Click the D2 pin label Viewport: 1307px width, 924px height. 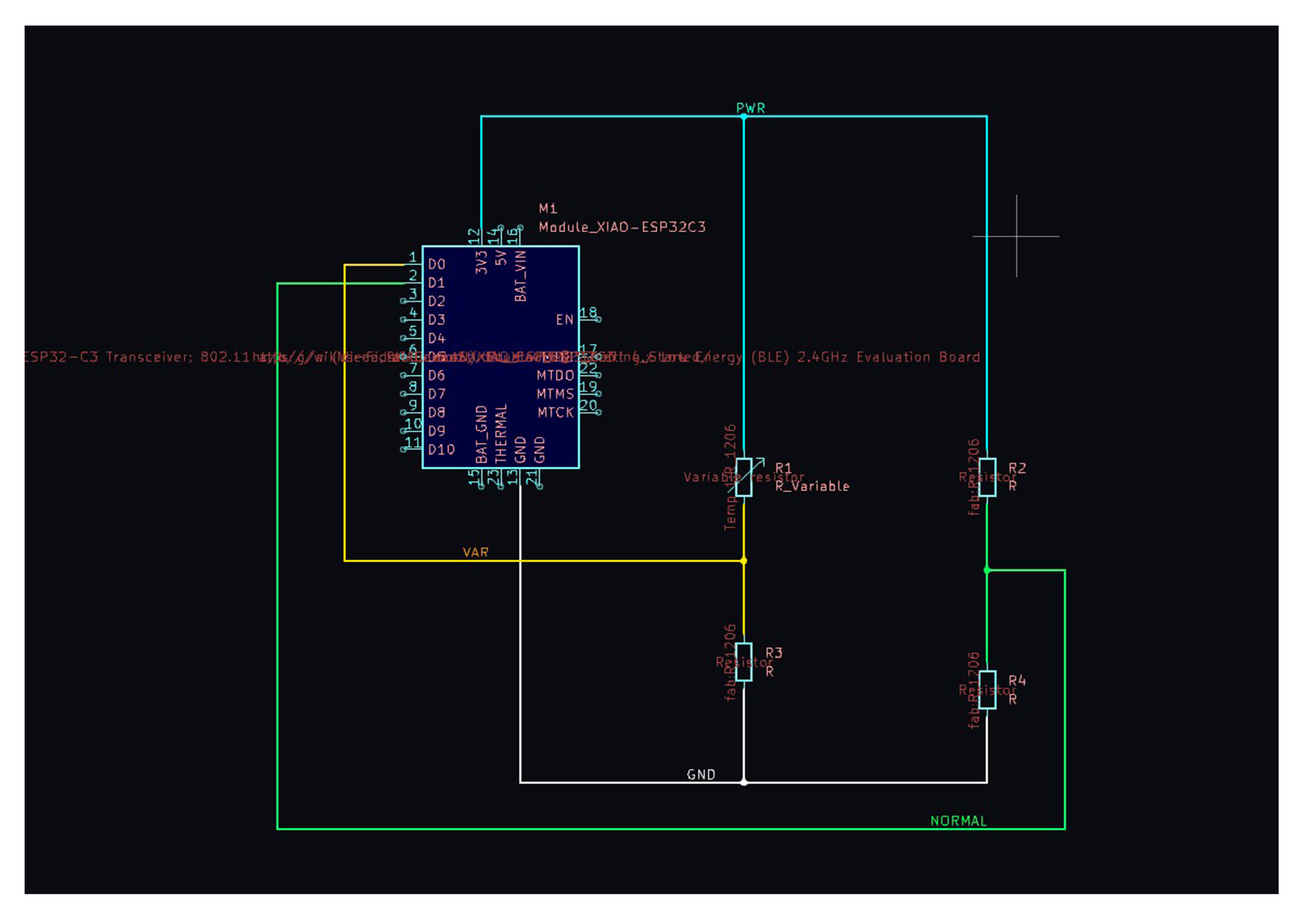(437, 301)
